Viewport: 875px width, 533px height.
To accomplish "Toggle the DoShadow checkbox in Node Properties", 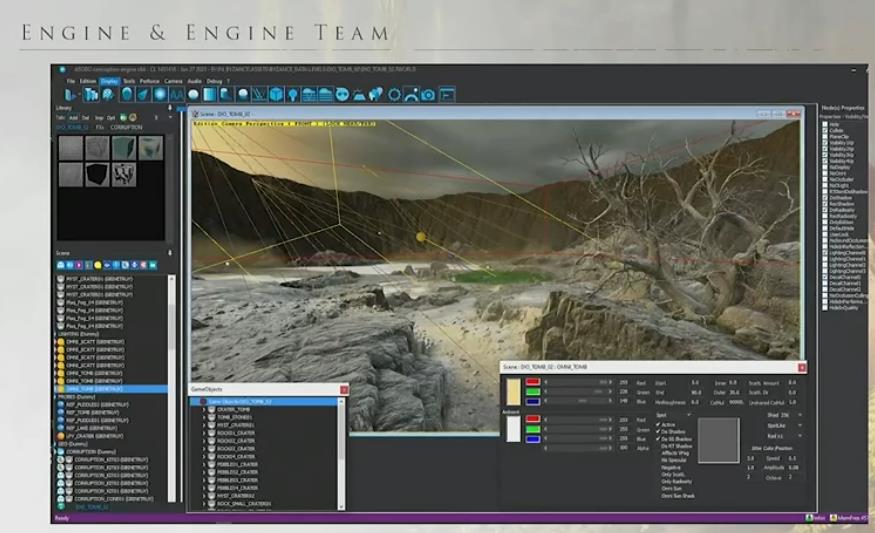I will click(825, 198).
